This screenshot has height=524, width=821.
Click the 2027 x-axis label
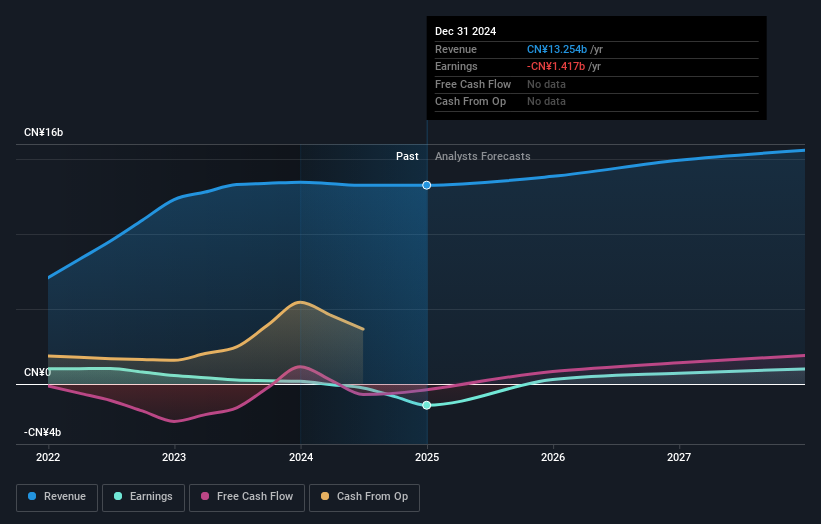pos(679,458)
